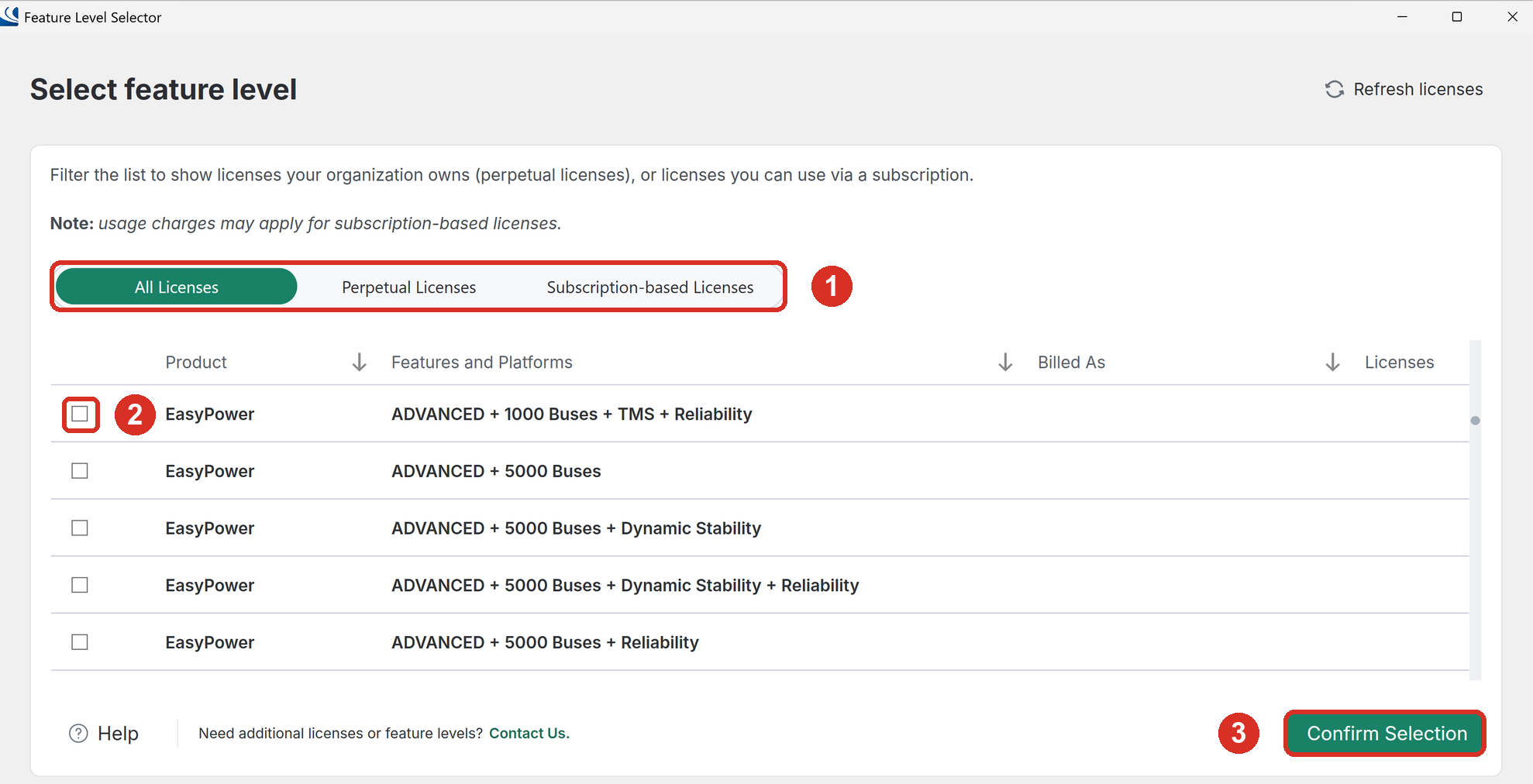This screenshot has height=784, width=1533.
Task: Switch to the Perpetual Licenses tab
Action: (409, 287)
